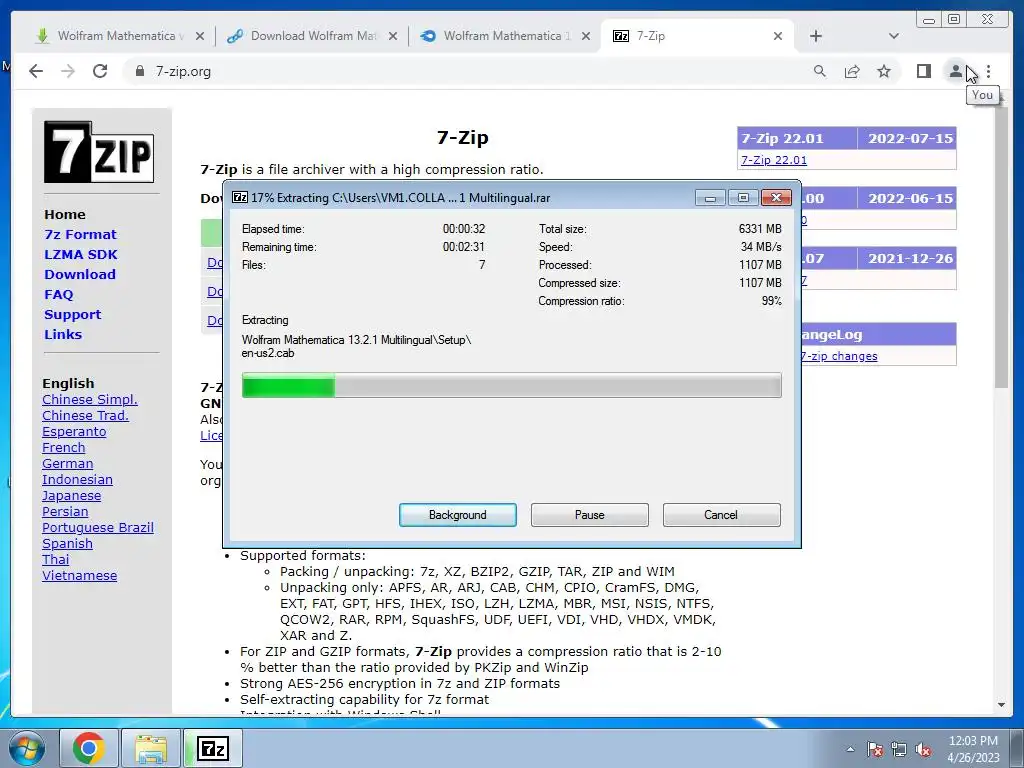Image resolution: width=1024 pixels, height=768 pixels.
Task: Switch language to Japanese
Action: [x=71, y=496]
